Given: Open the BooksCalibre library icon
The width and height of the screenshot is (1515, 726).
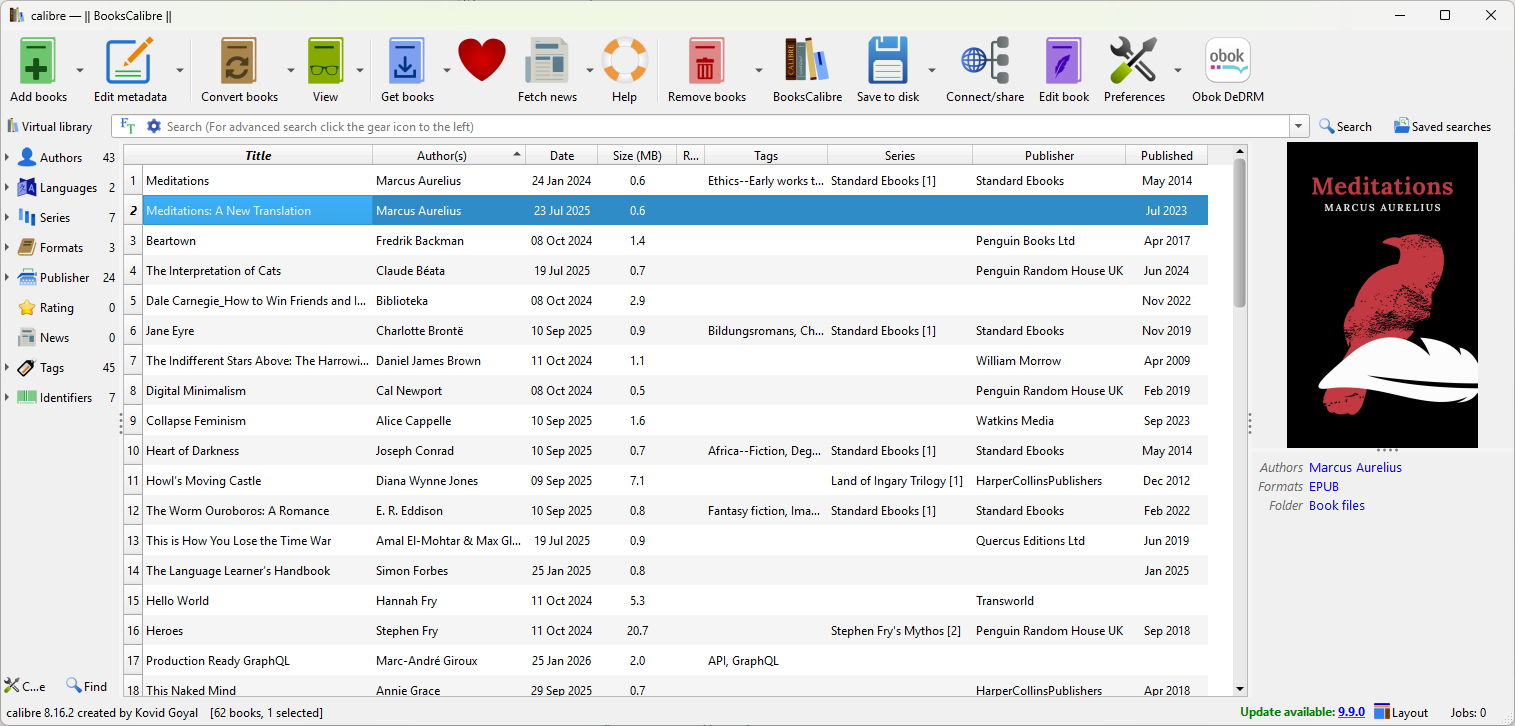Looking at the screenshot, I should click(x=807, y=61).
